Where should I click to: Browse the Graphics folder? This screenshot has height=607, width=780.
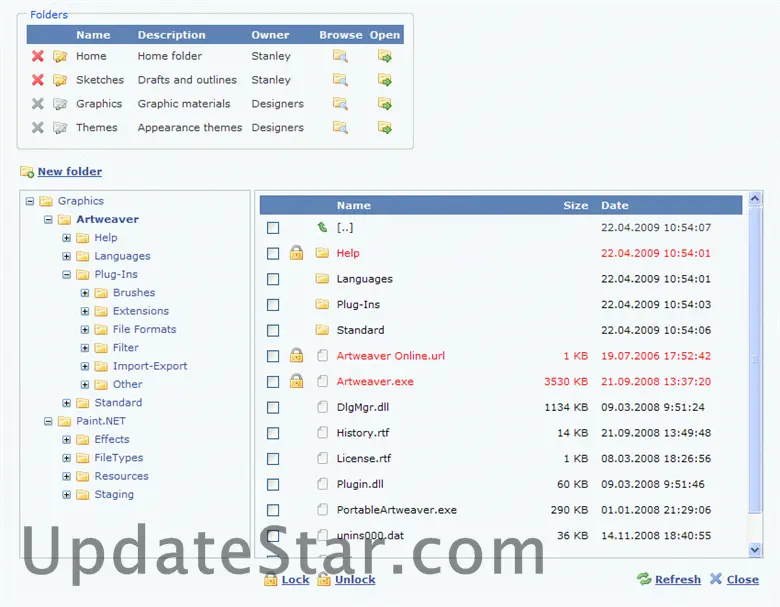pyautogui.click(x=340, y=104)
